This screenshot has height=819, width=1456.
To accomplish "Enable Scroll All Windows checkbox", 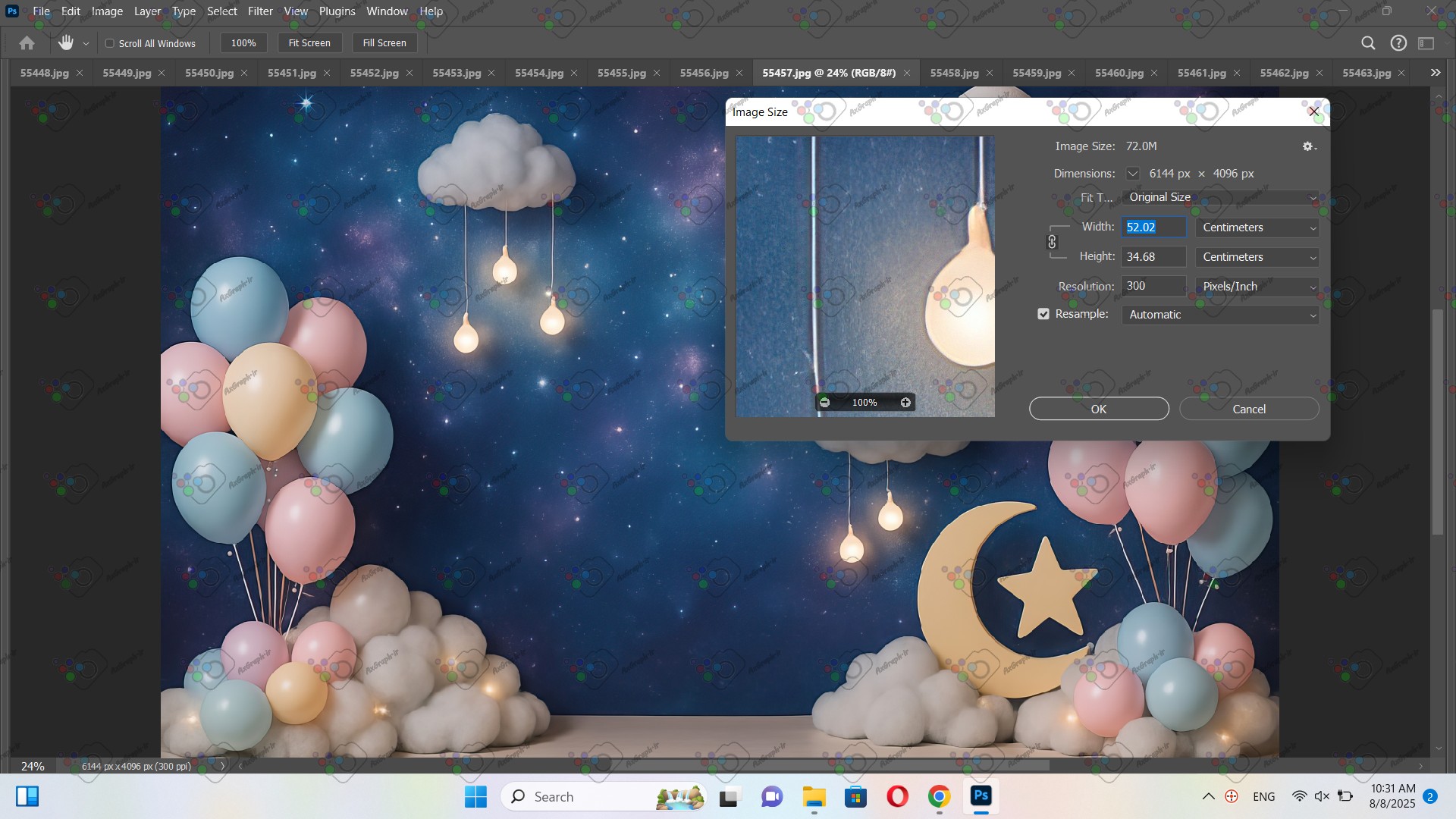I will [x=110, y=43].
